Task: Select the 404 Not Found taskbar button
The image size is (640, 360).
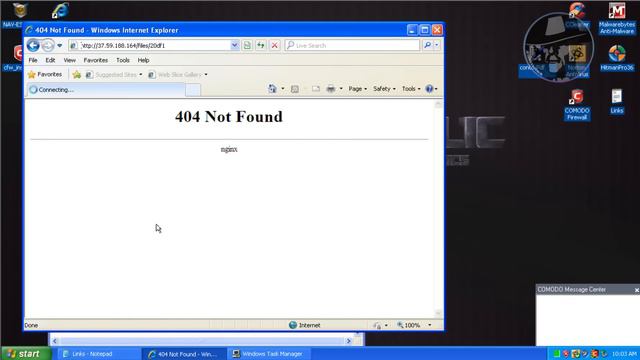Action: 184,354
